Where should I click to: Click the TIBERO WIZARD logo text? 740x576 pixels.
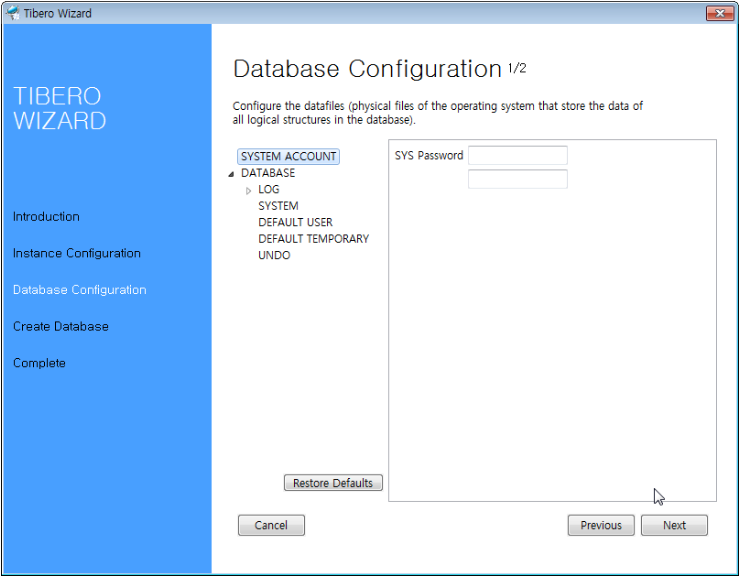(x=59, y=108)
